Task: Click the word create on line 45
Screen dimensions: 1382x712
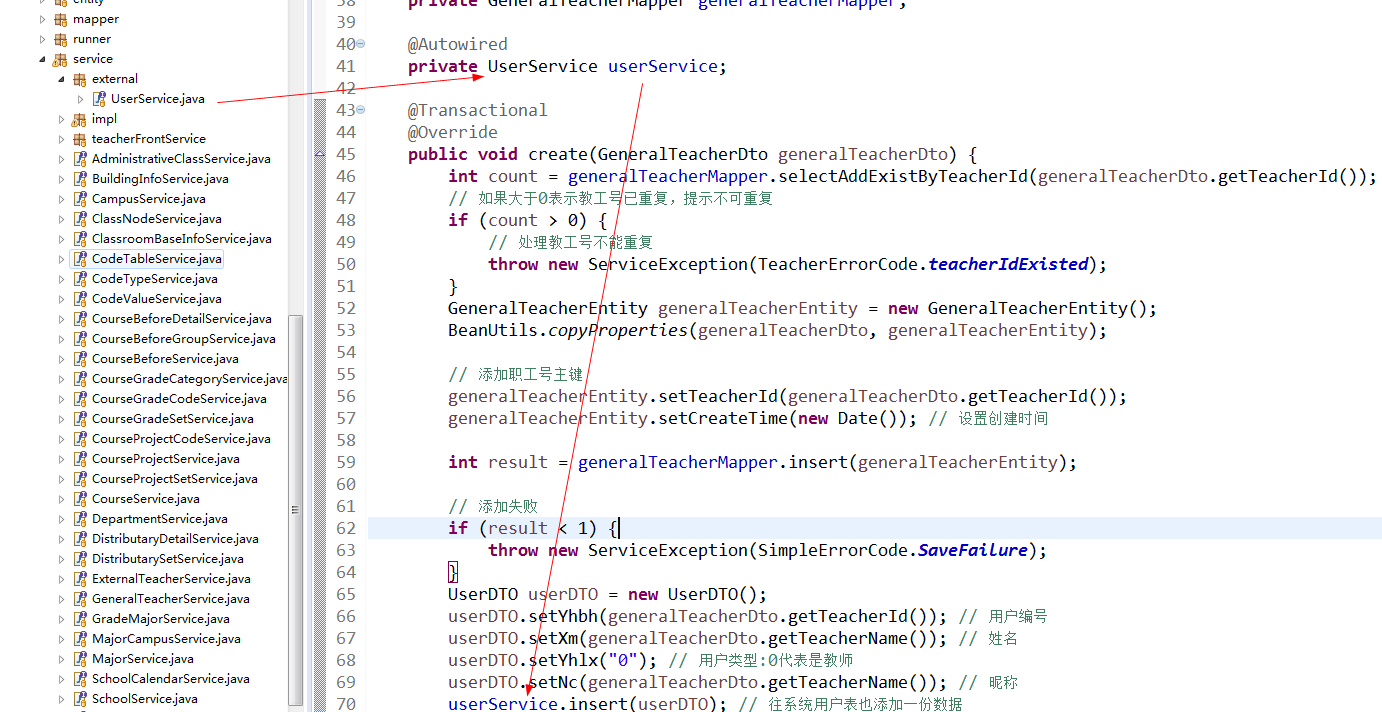Action: pos(558,154)
